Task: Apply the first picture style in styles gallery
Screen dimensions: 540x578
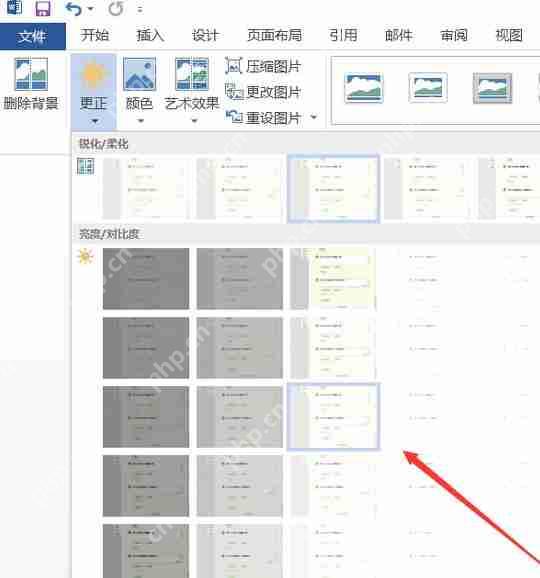Action: tap(364, 88)
